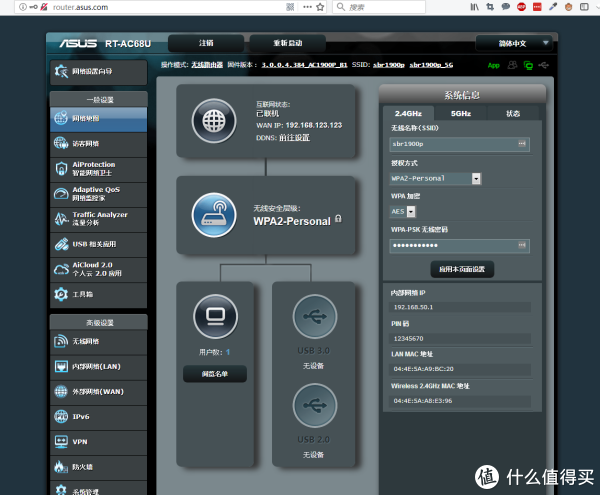
Task: Open USB applications sidebar icon
Action: pos(61,244)
